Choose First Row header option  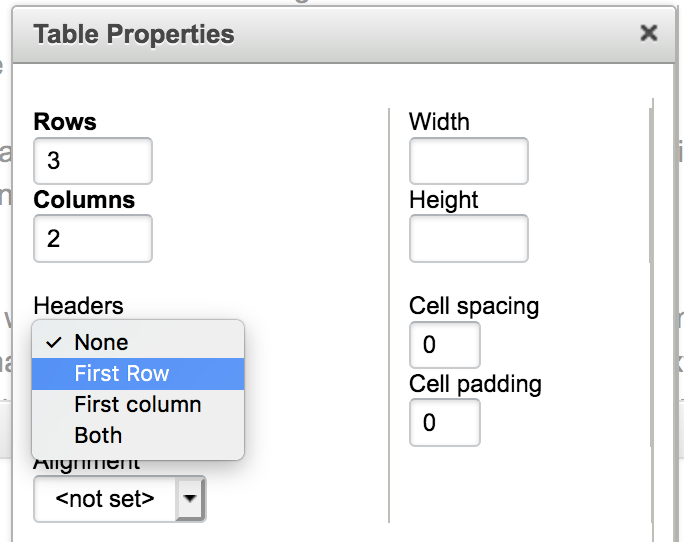(138, 374)
